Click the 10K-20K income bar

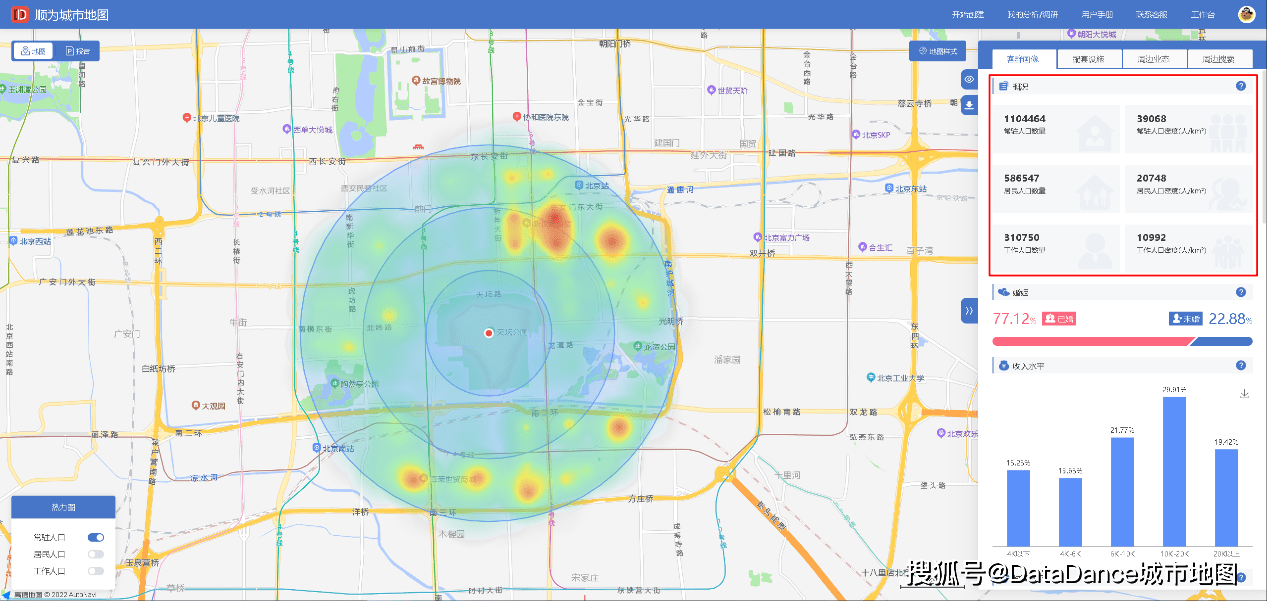(x=1175, y=471)
